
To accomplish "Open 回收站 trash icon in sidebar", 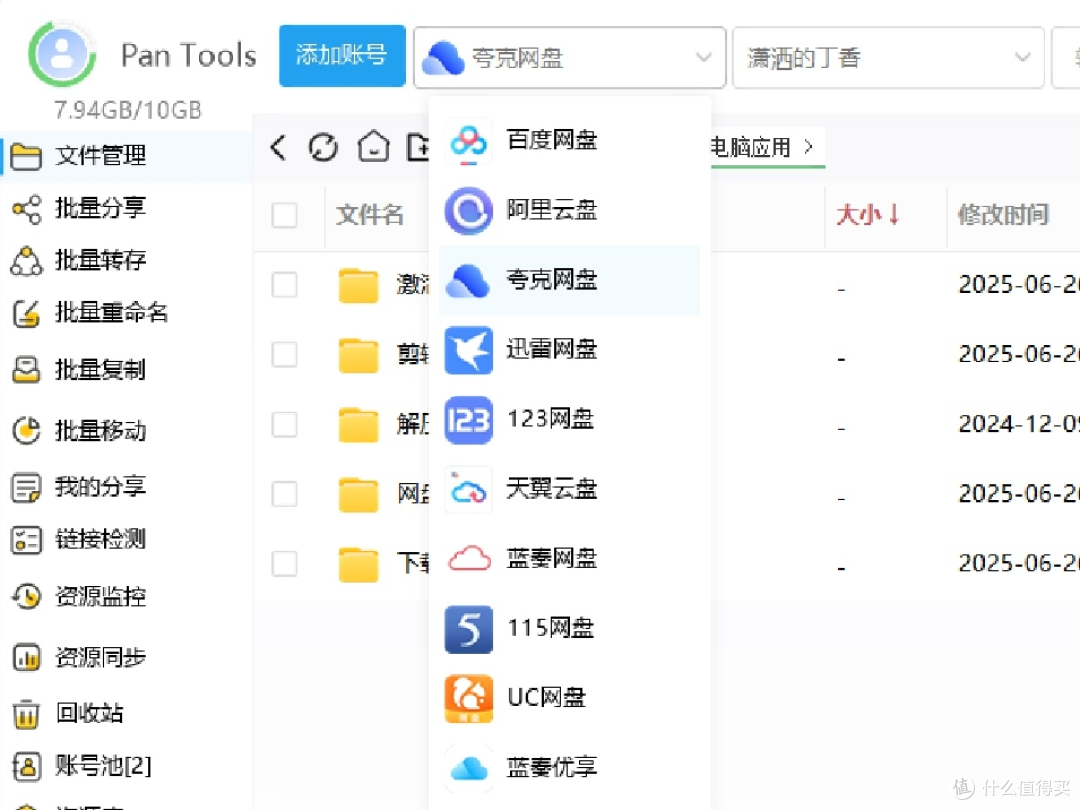I will pos(26,714).
